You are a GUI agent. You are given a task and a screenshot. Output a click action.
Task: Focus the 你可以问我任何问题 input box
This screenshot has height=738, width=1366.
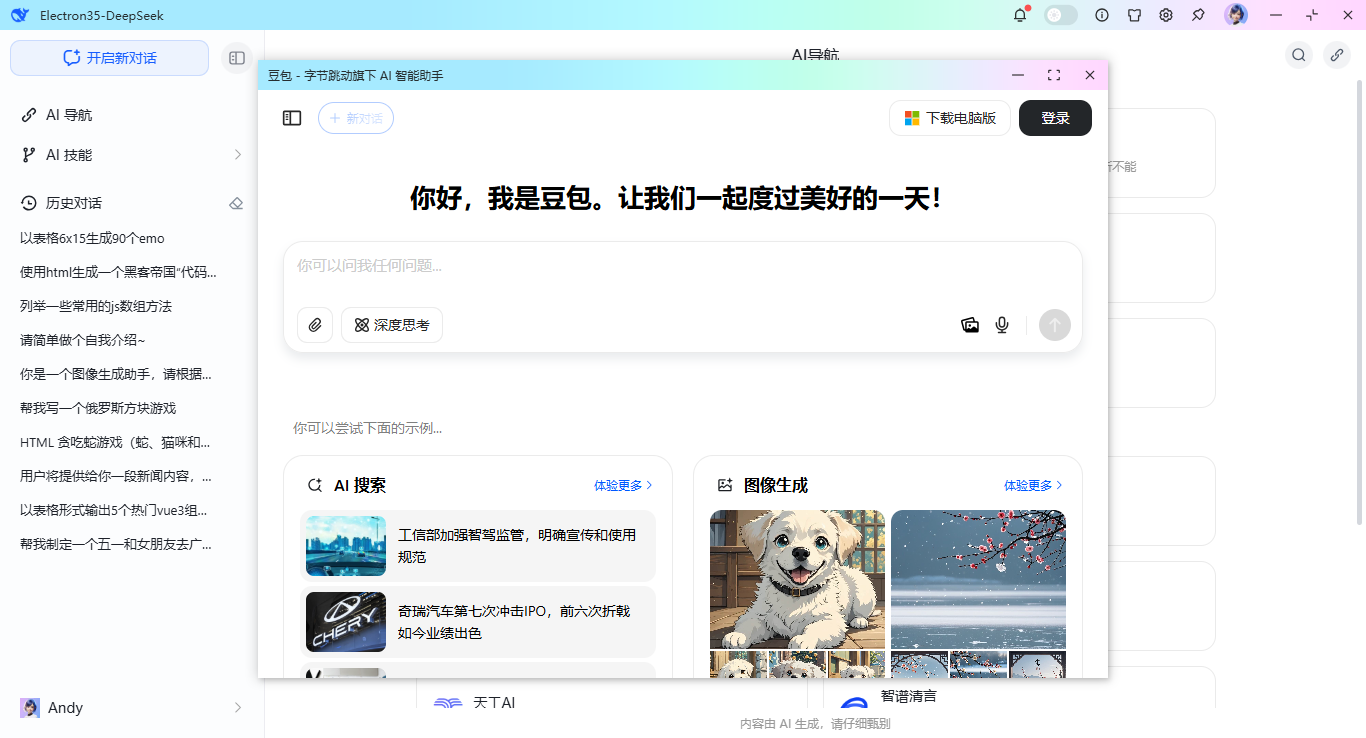(x=683, y=268)
